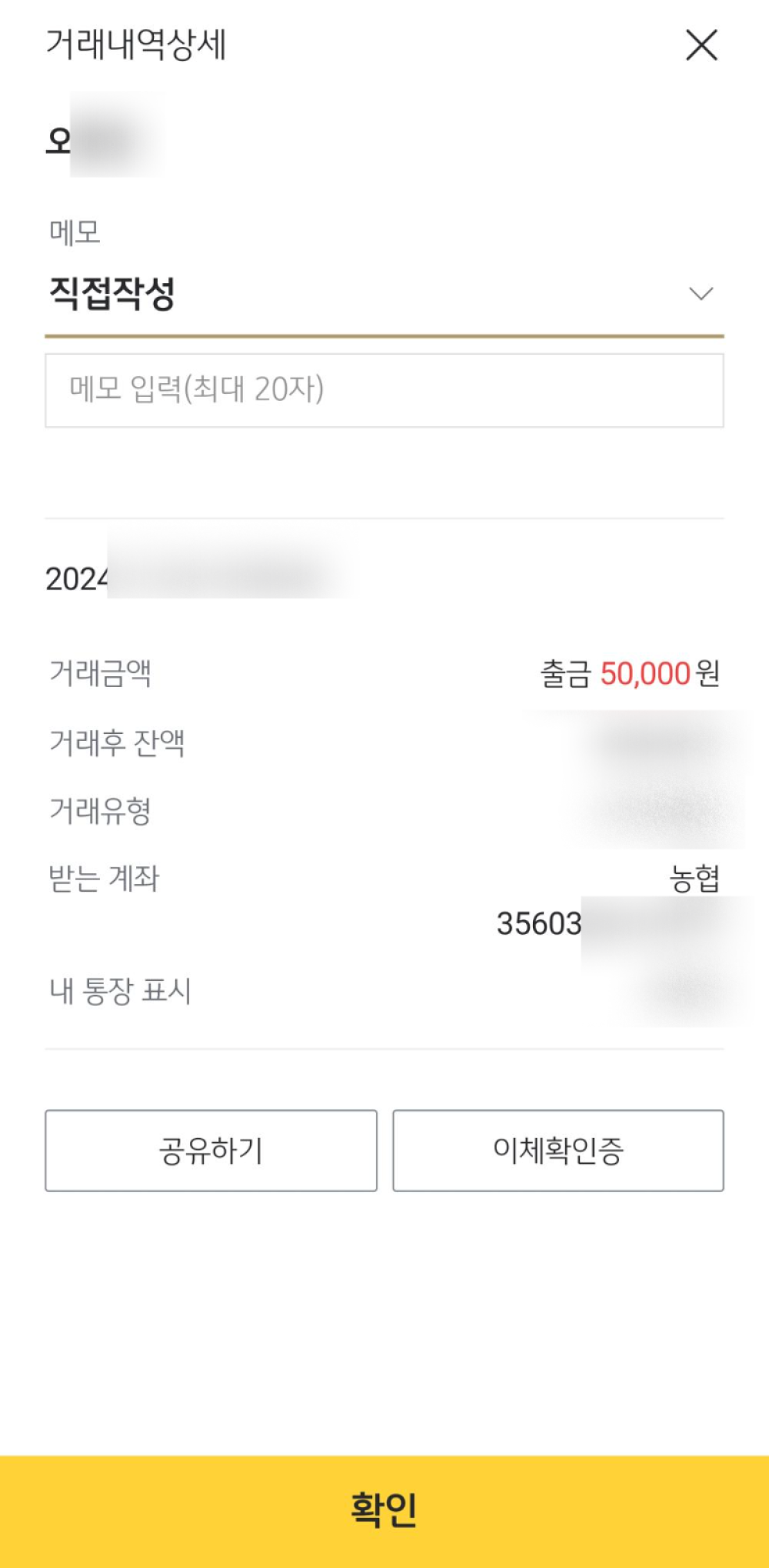Click the 내 통장 표시 label
Viewport: 769px width, 1568px height.
tap(120, 991)
